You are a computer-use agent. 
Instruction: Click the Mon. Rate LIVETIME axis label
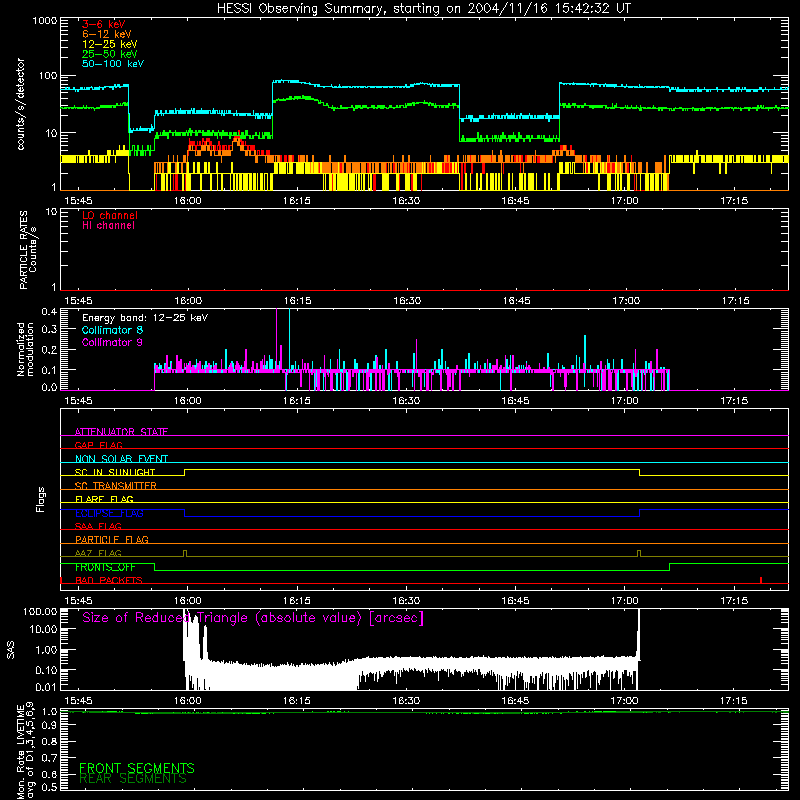coord(26,753)
